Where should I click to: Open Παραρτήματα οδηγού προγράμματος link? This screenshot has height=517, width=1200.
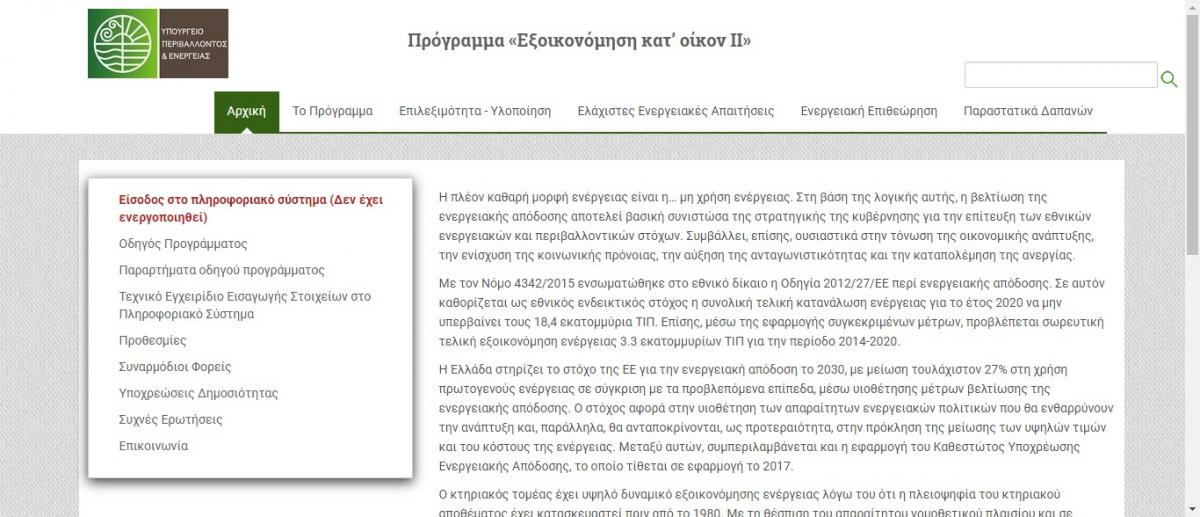[221, 270]
